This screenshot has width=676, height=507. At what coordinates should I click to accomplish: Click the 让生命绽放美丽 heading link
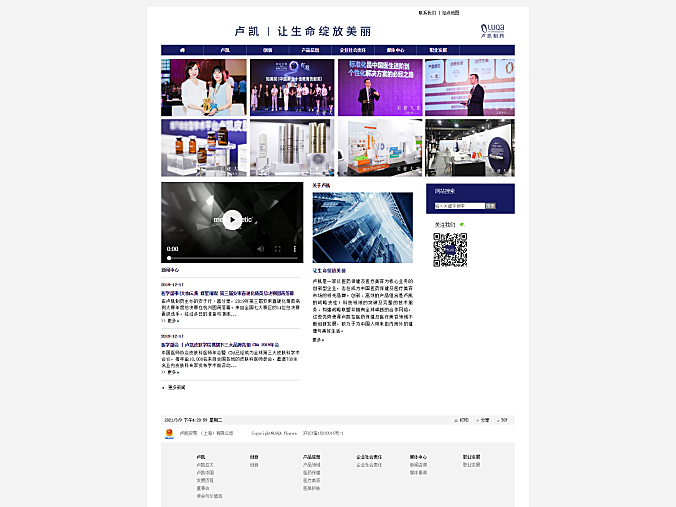[329, 271]
